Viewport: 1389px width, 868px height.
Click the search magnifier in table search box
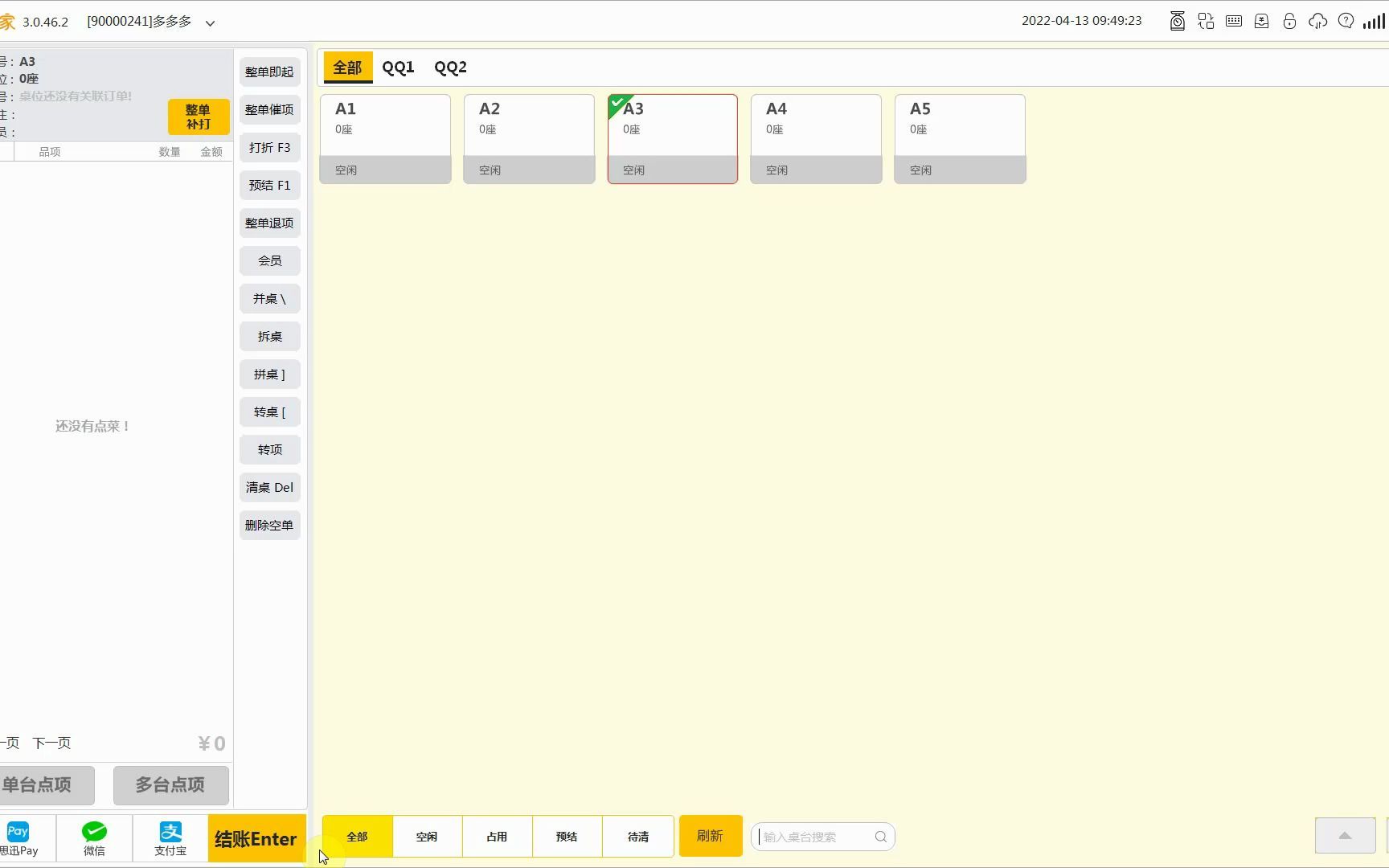coord(881,837)
